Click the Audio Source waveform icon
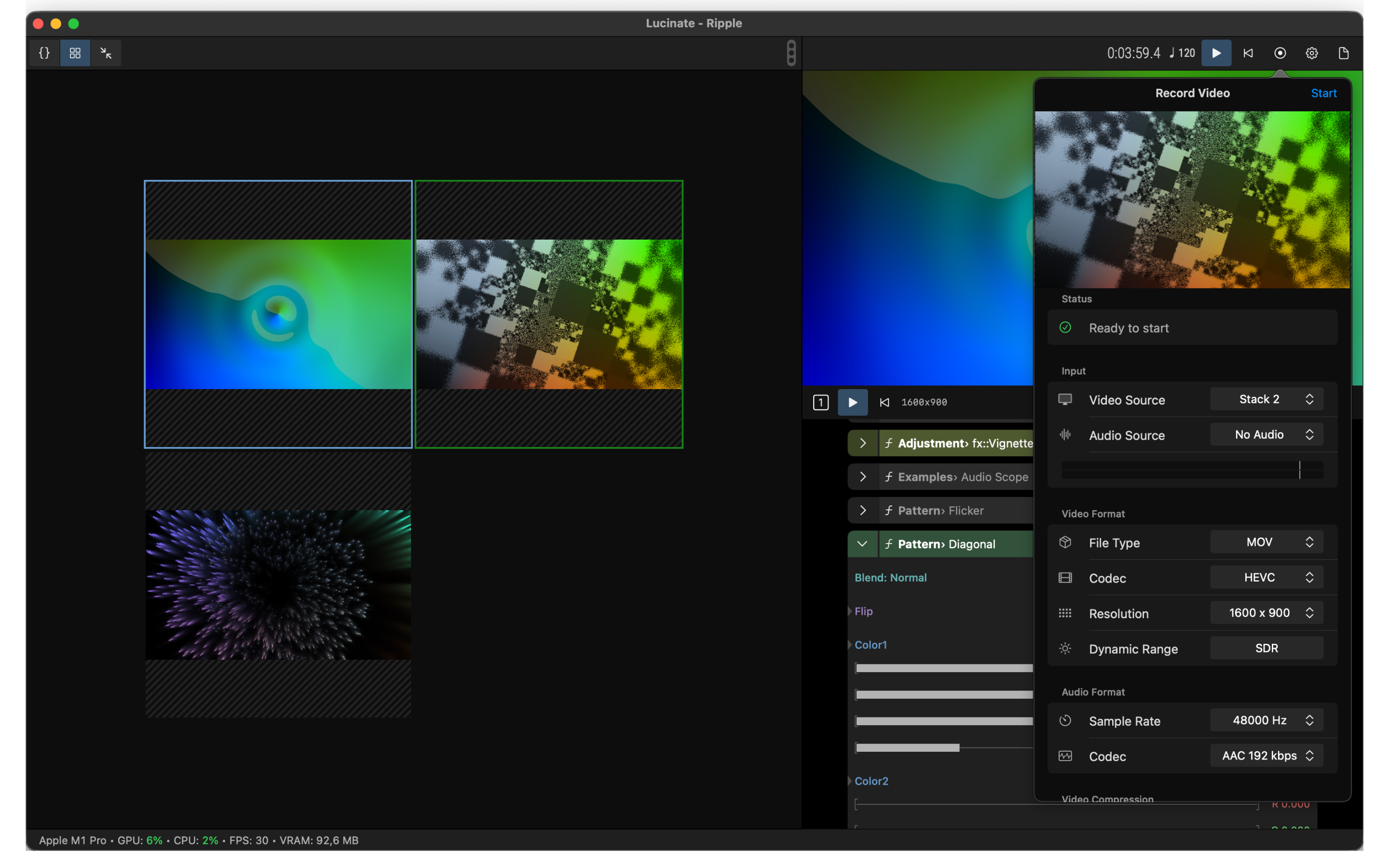This screenshot has height=868, width=1389. tap(1065, 434)
